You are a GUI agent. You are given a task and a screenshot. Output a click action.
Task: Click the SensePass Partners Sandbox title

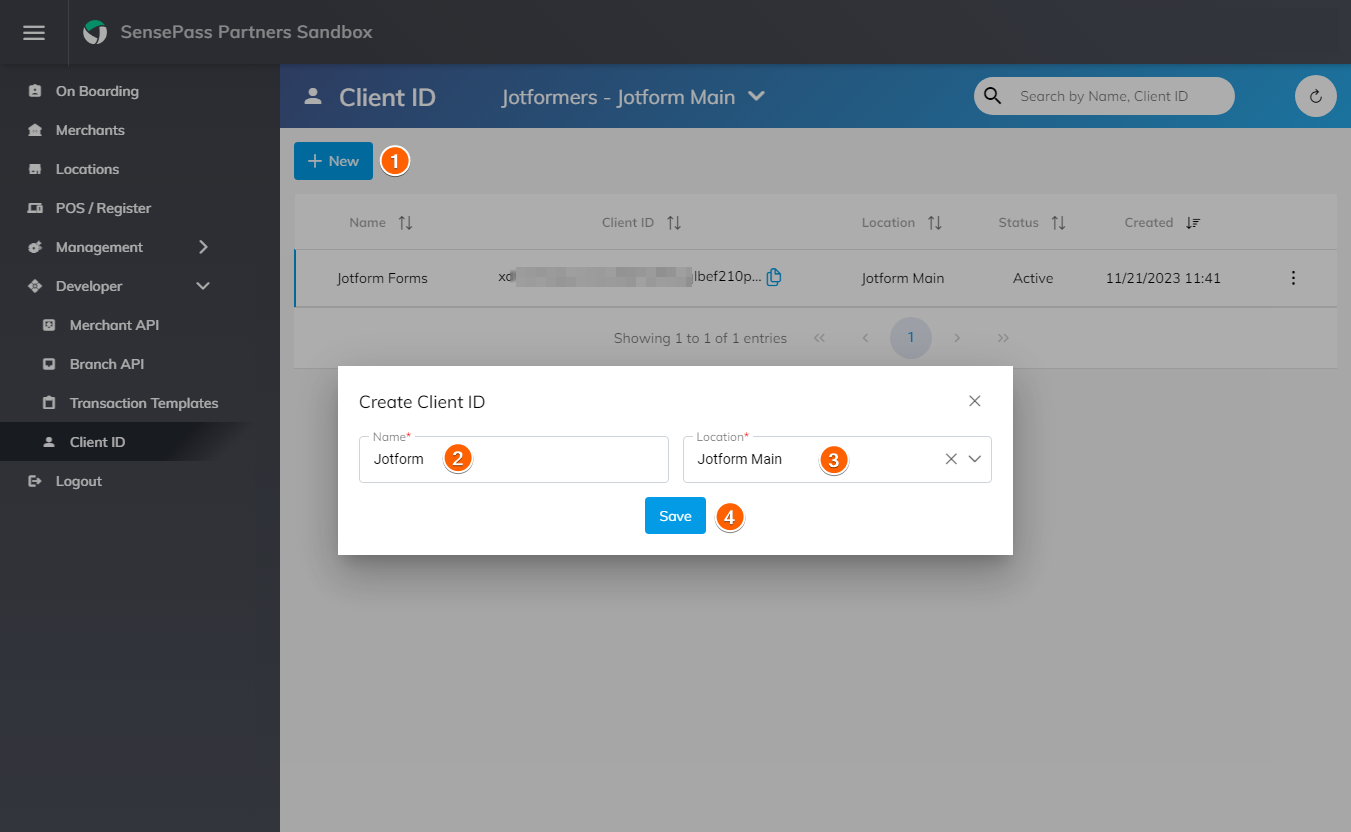click(x=246, y=32)
